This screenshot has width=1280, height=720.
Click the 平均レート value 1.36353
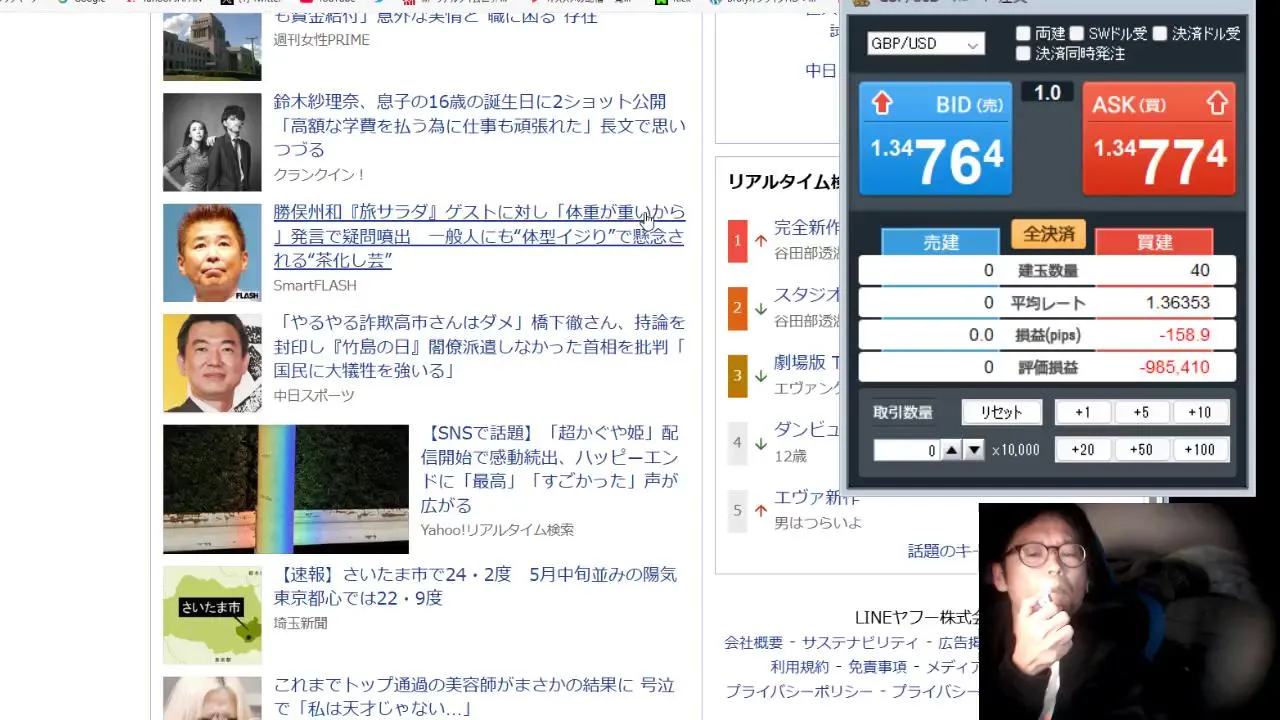click(x=1178, y=303)
